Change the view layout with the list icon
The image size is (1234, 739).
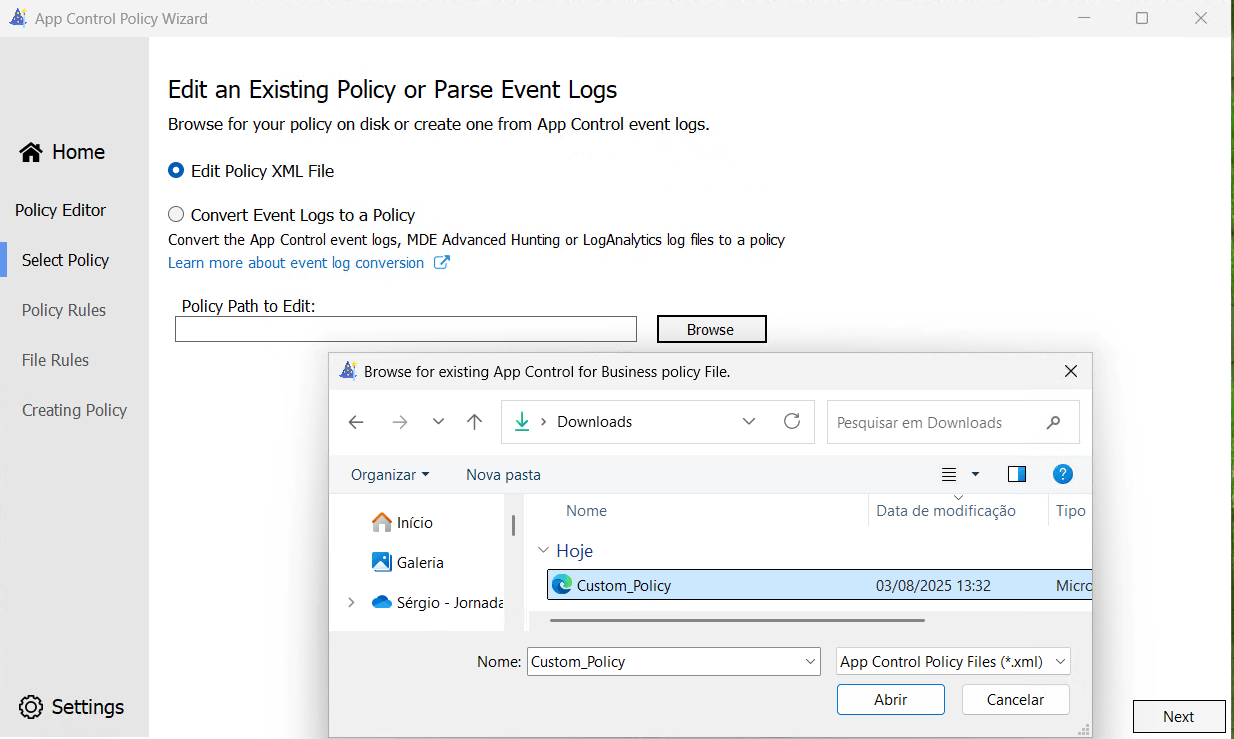coord(949,474)
